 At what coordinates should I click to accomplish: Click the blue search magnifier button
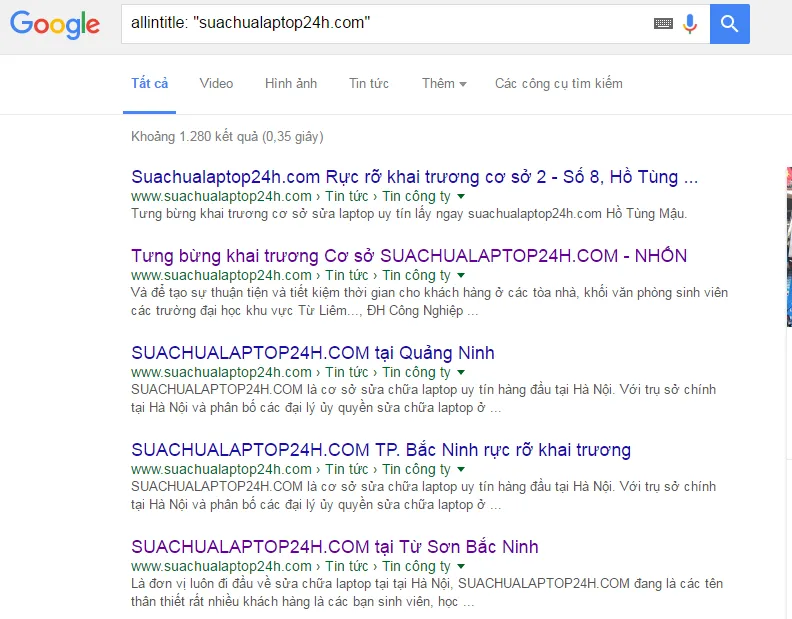[x=729, y=24]
